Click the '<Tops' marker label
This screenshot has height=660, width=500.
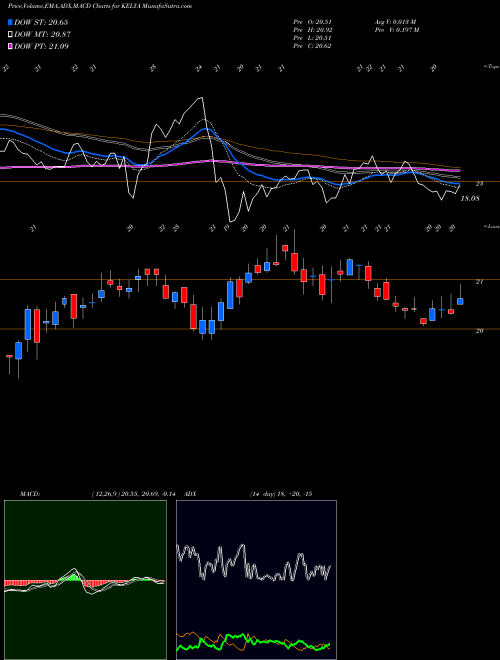point(491,67)
